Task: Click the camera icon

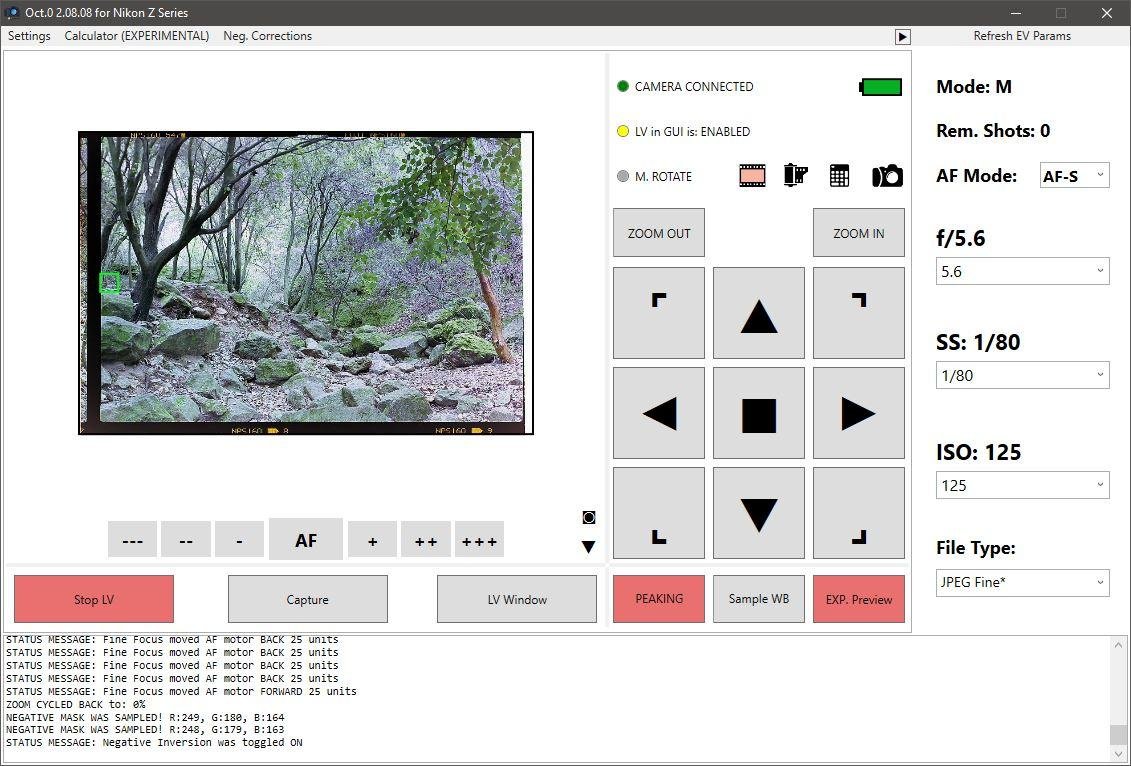Action: (887, 176)
